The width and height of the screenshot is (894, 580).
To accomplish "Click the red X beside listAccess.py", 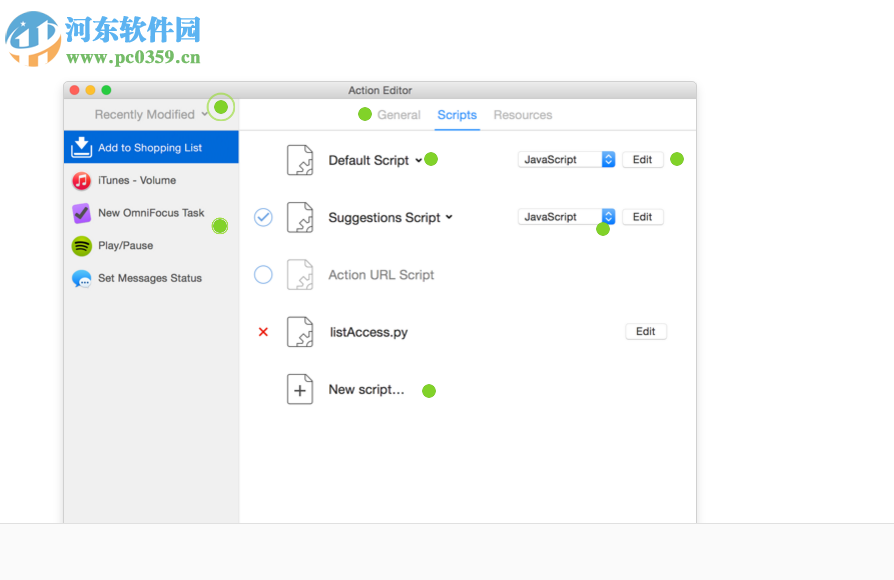I will coord(263,331).
